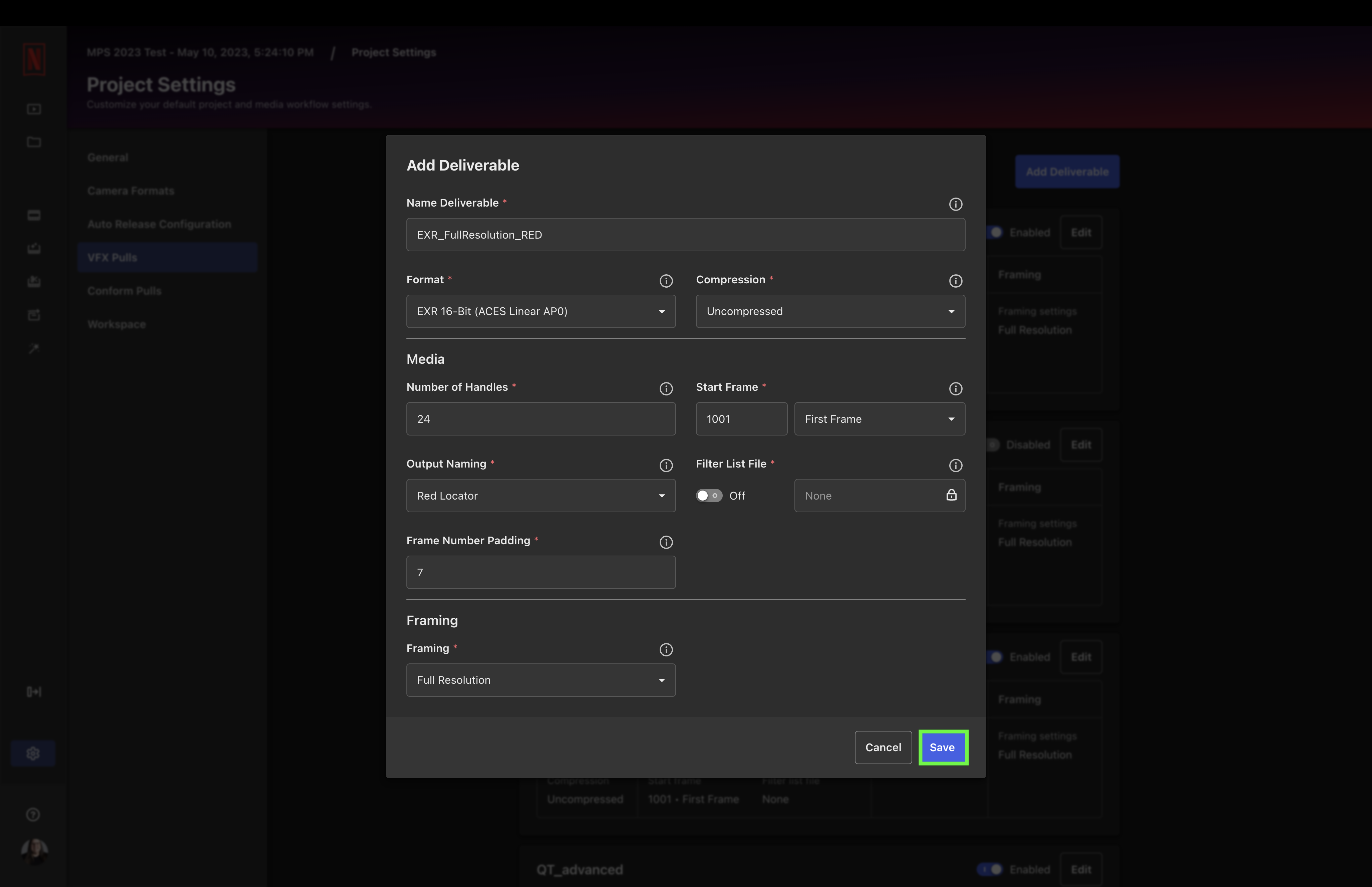This screenshot has height=887, width=1372.
Task: Show info icon for Compression
Action: 955,281
